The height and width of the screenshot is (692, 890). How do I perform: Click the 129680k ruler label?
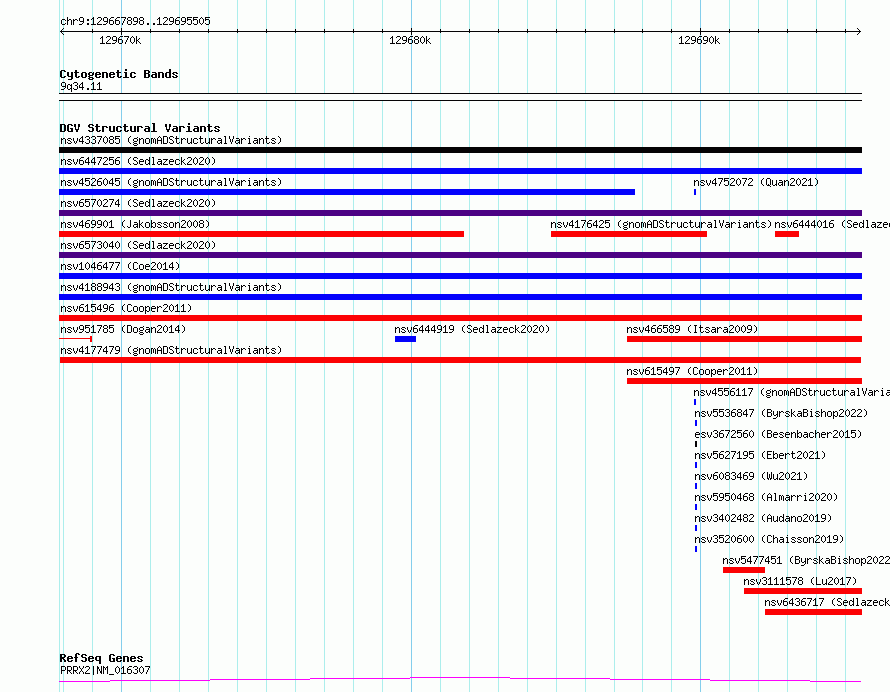410,40
